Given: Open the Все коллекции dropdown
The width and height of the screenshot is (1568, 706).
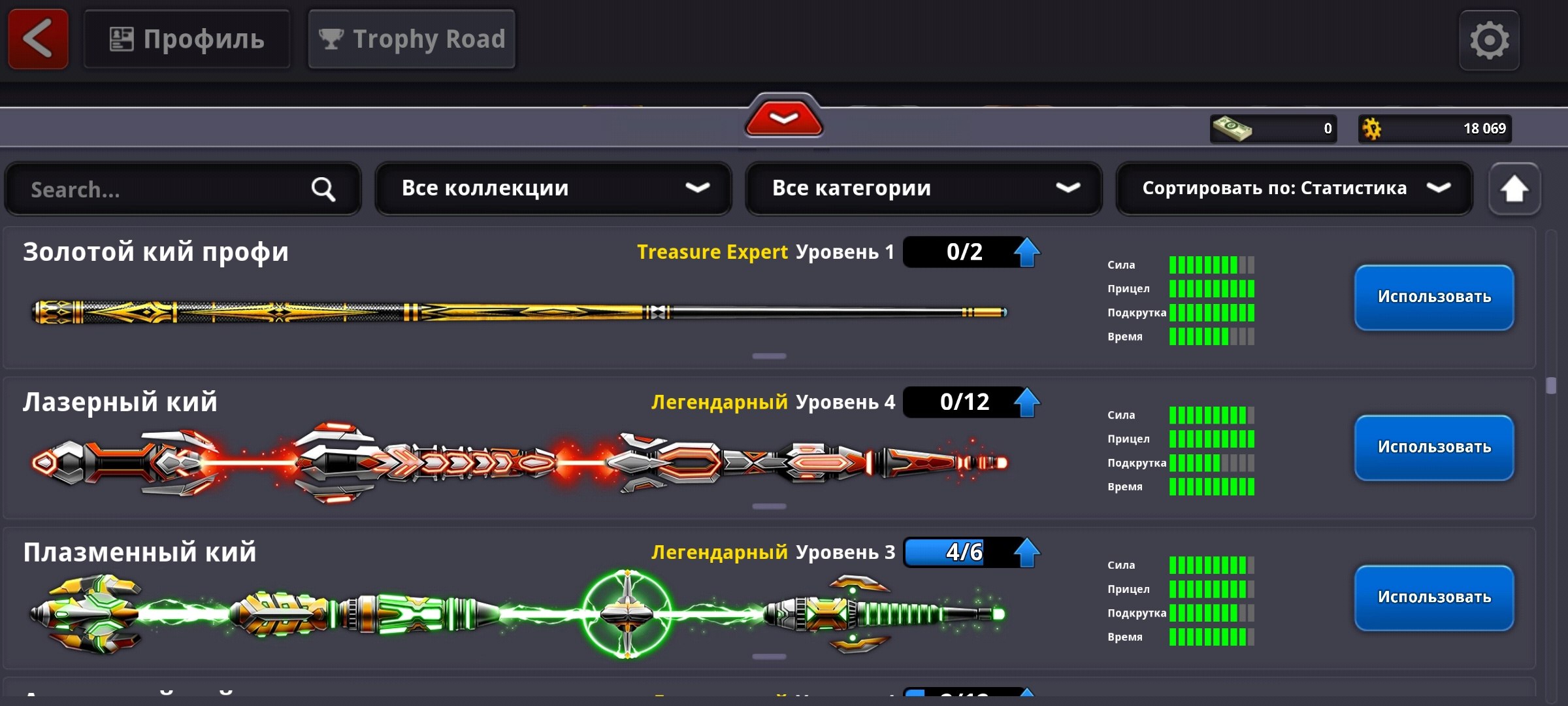Looking at the screenshot, I should point(553,188).
